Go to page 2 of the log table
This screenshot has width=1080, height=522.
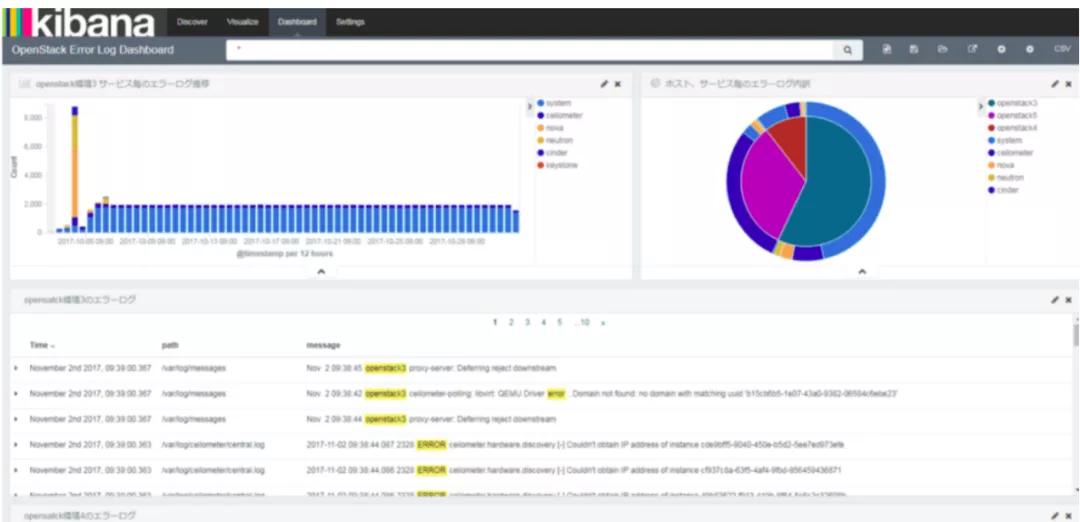point(510,322)
